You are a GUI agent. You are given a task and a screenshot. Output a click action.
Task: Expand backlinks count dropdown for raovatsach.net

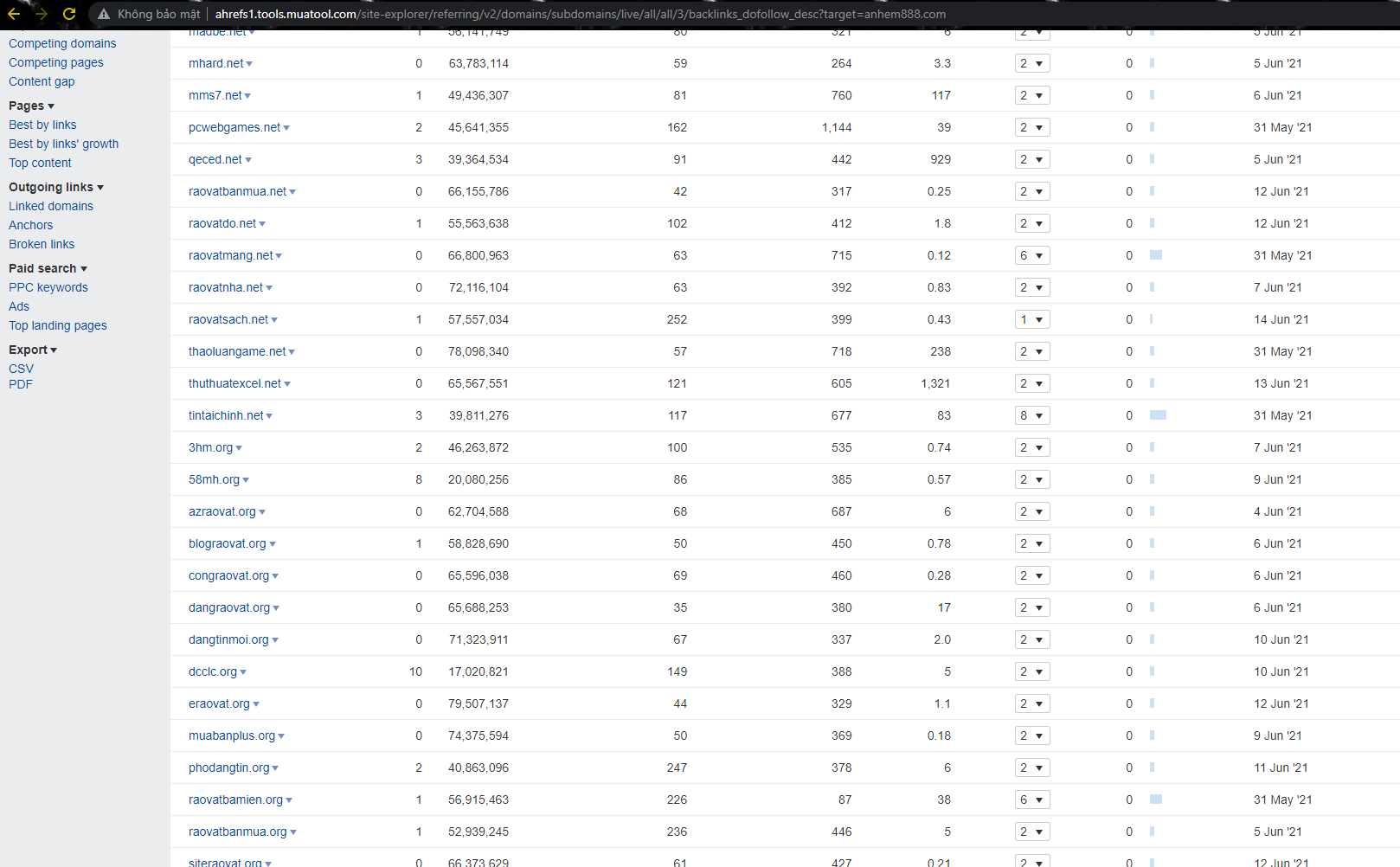point(1032,319)
